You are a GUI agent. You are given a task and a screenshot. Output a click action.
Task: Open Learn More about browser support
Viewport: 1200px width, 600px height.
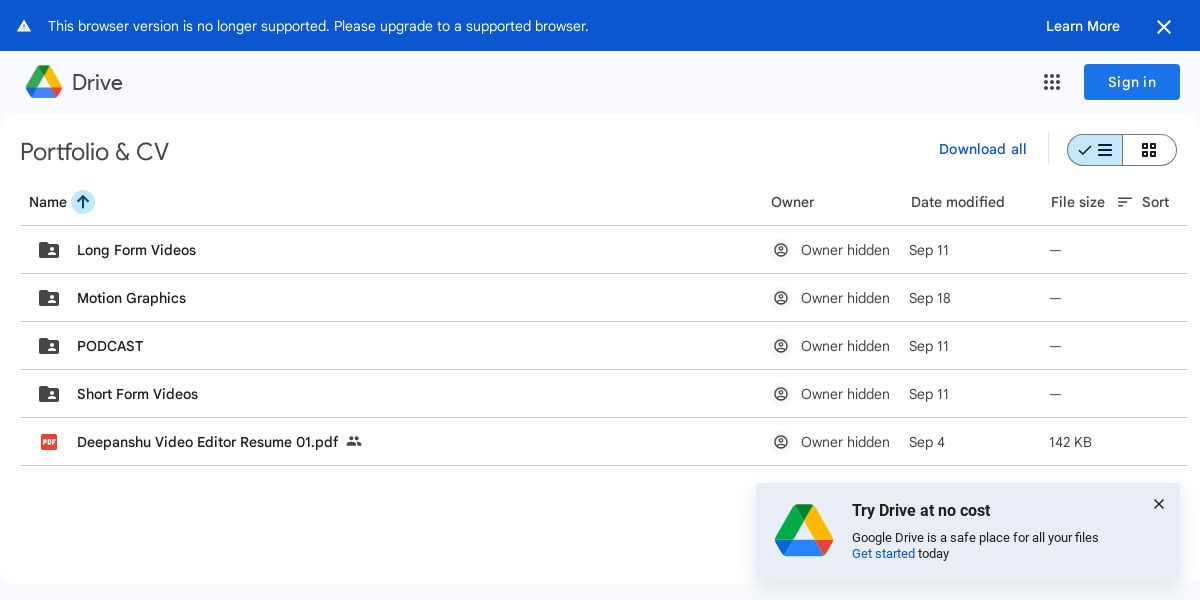point(1082,26)
